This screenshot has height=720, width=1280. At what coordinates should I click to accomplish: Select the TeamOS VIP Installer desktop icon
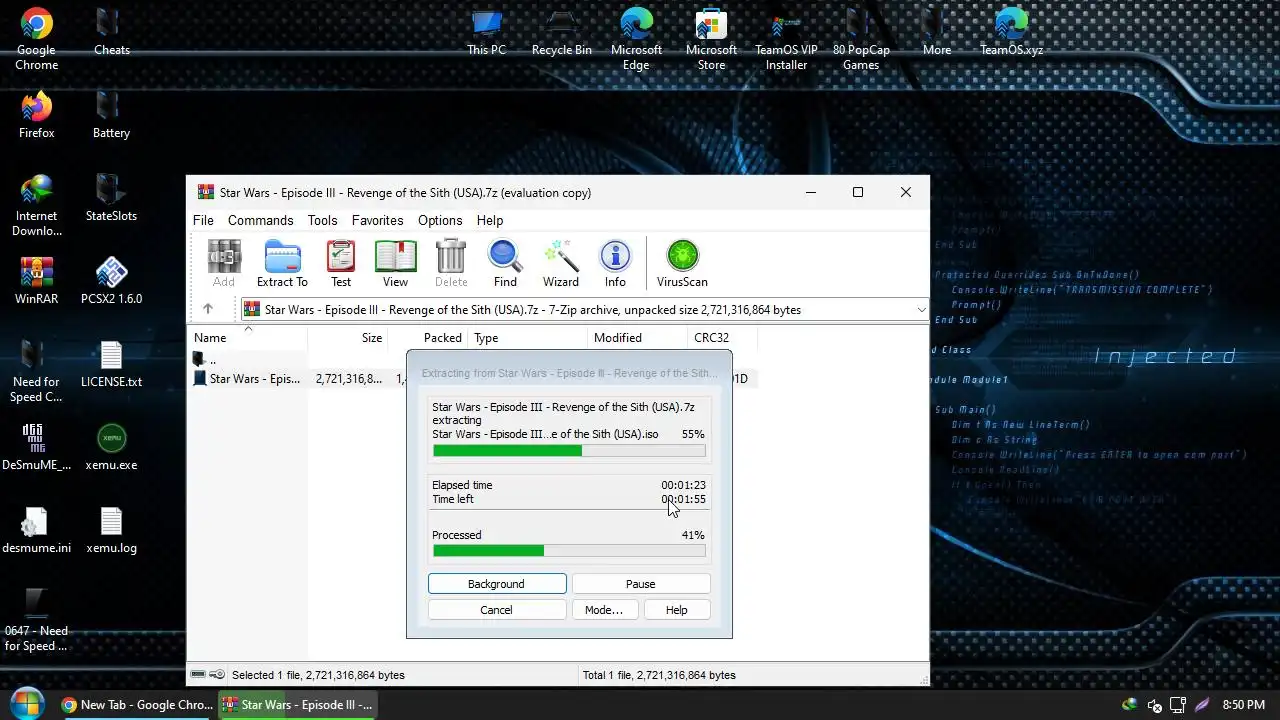click(786, 40)
